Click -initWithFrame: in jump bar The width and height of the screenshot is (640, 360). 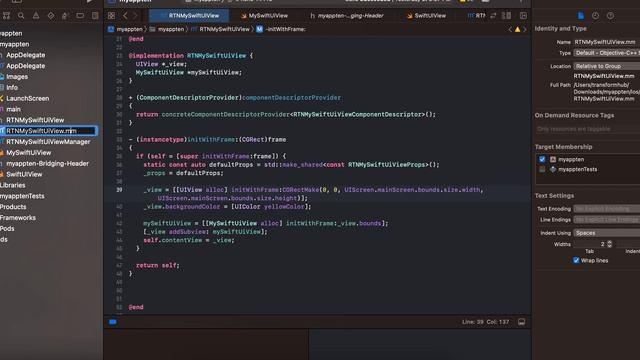coord(285,29)
